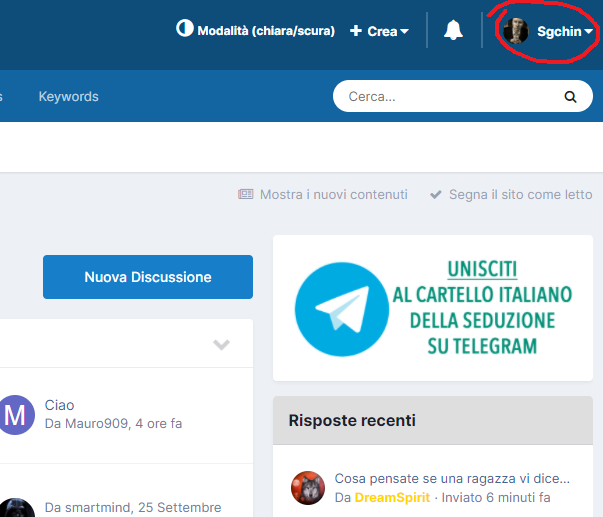Click the Inviato 6 minuti fa timestamp
This screenshot has width=603, height=517.
pyautogui.click(x=496, y=497)
